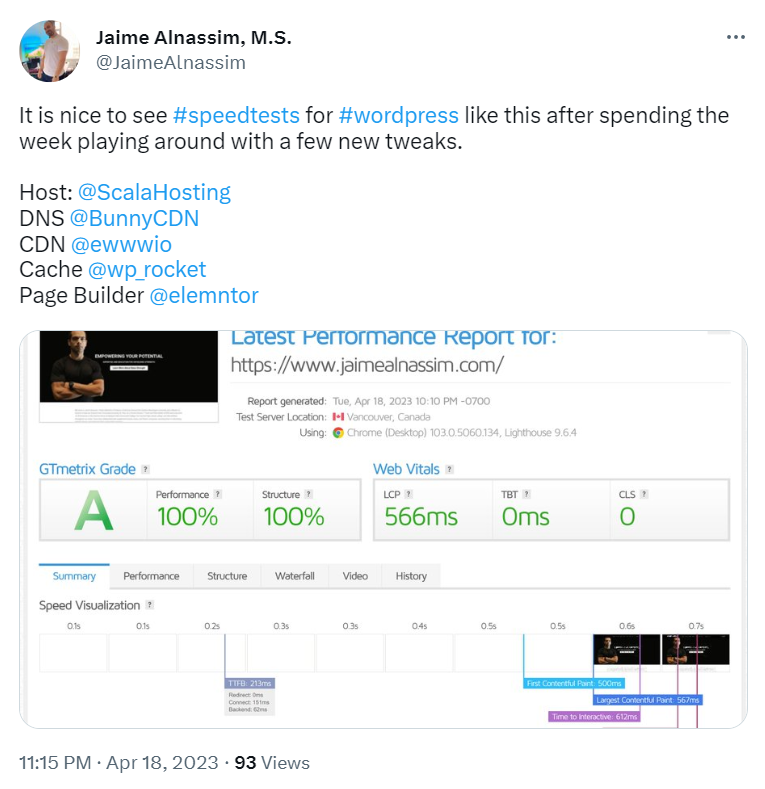Click the Web Vitals help question-mark icon
The image size is (765, 789).
[449, 469]
